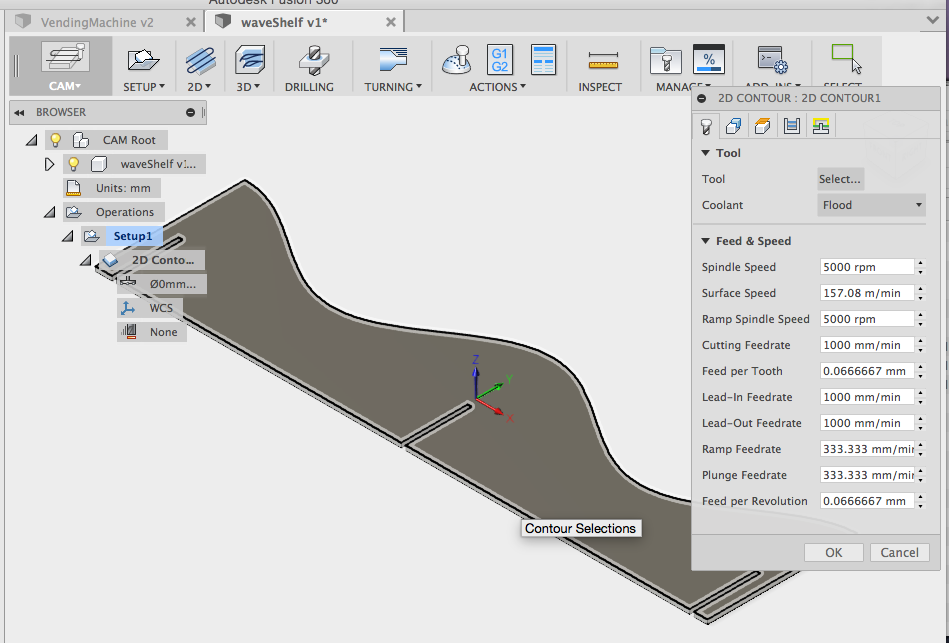Viewport: 949px width, 643px height.
Task: Open the Linking tab in contour dialog
Action: (x=821, y=126)
